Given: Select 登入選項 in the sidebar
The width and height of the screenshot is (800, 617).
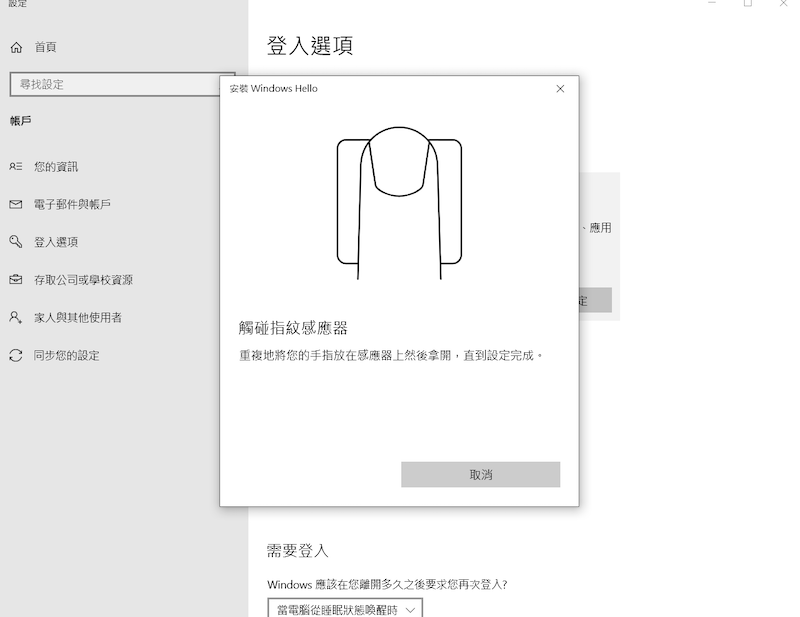Looking at the screenshot, I should [56, 242].
